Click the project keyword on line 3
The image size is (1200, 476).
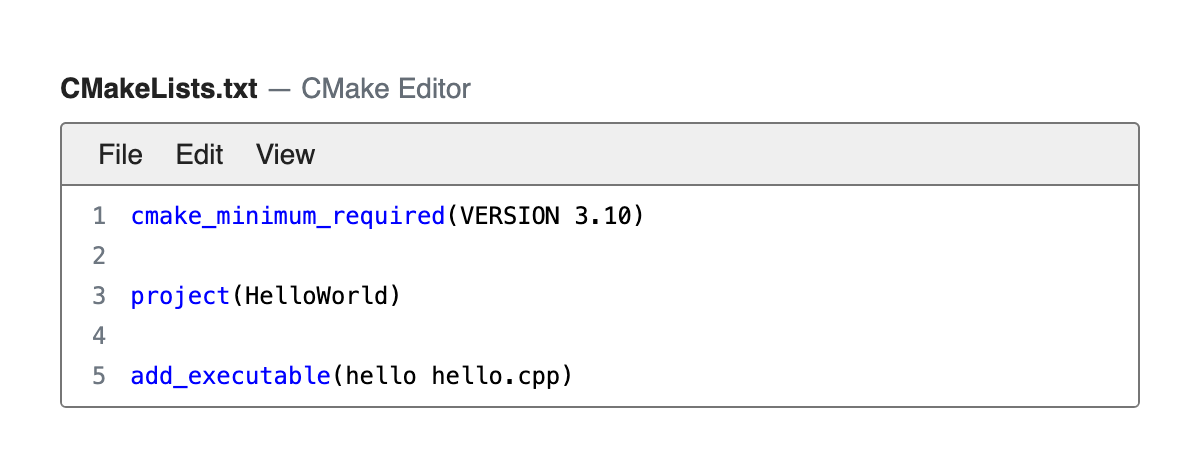[x=181, y=297]
